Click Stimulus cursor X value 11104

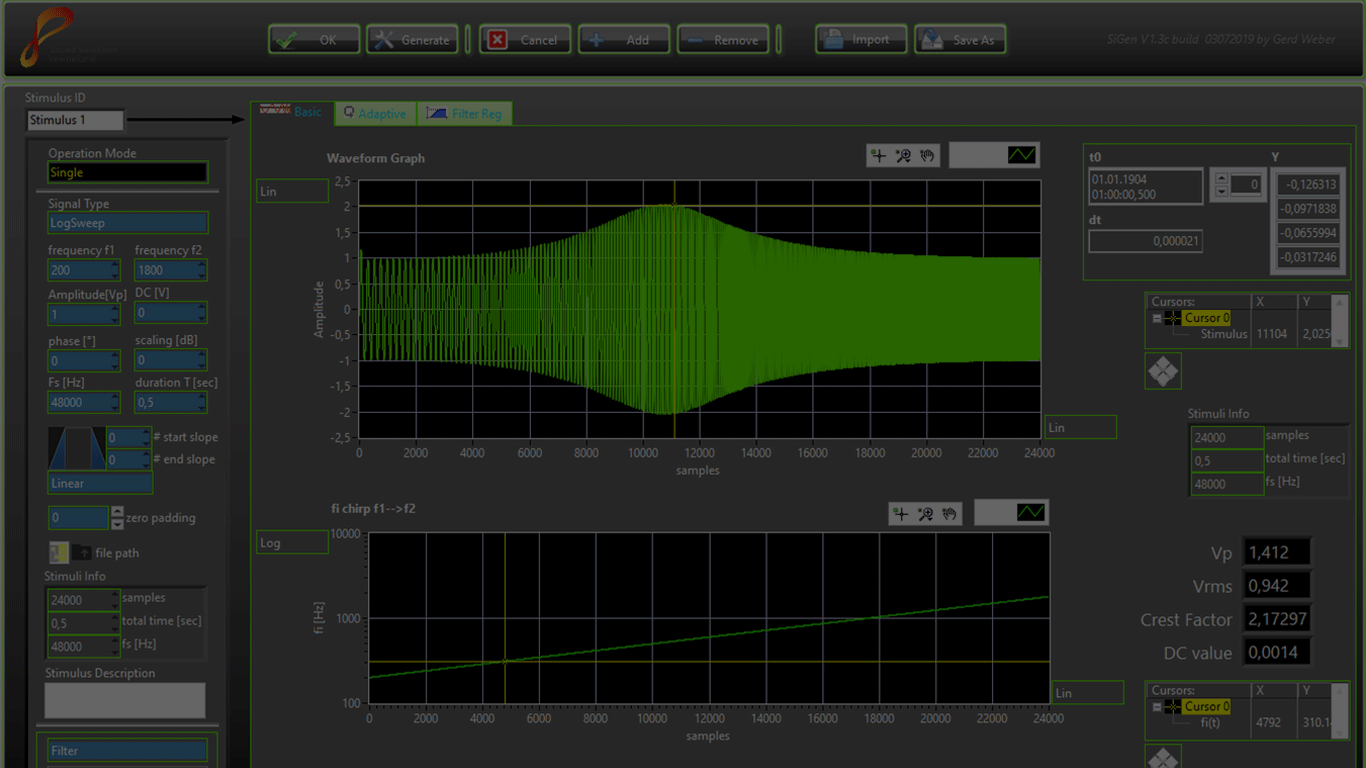tap(1274, 334)
